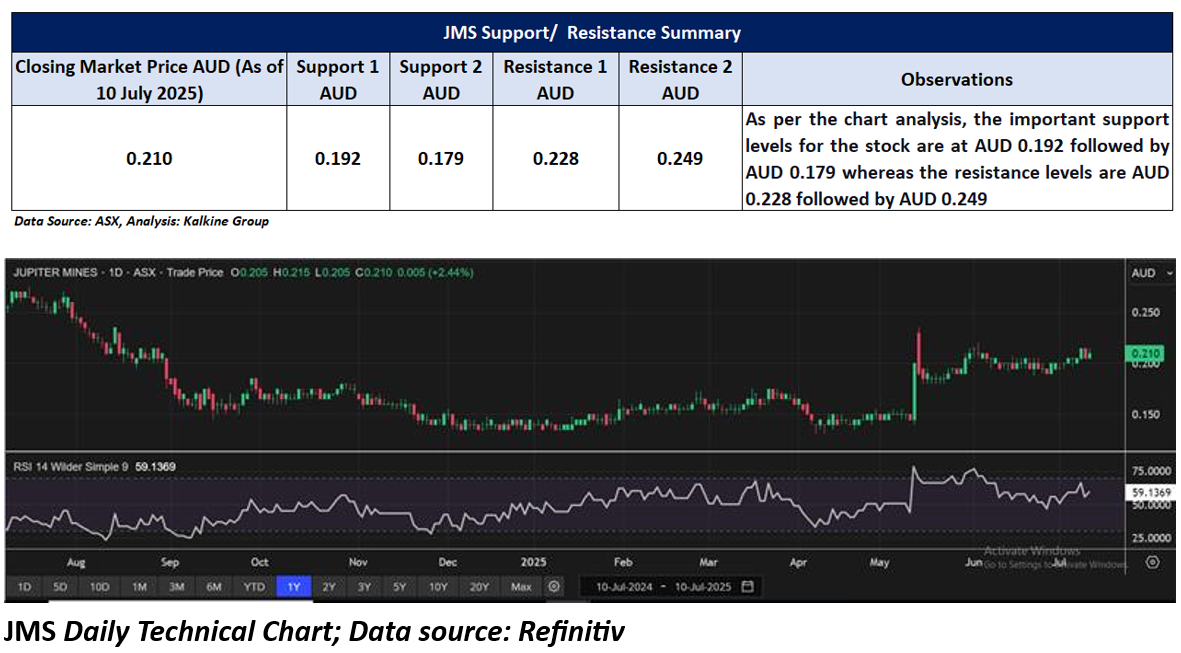Select the 0.192 Support 1 value cell
Image resolution: width=1181 pixels, height=653 pixels.
[x=338, y=158]
